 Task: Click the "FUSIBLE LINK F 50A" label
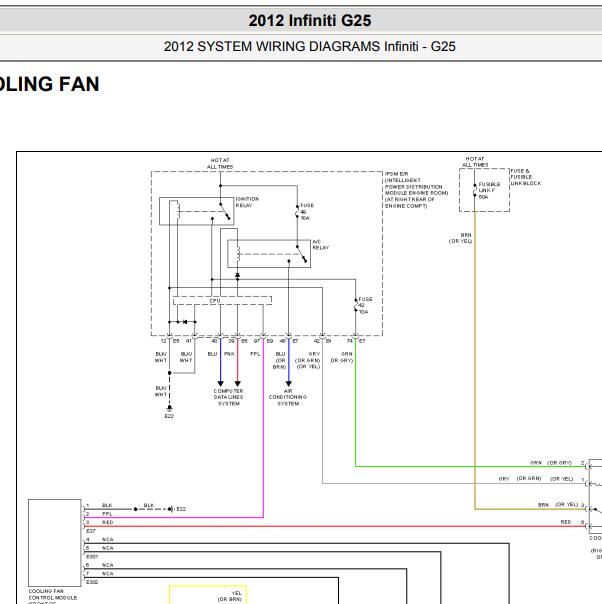(489, 190)
